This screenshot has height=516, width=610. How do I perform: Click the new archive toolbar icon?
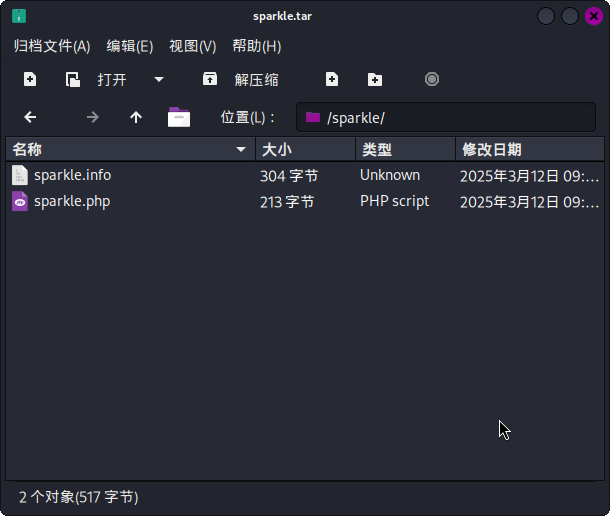pyautogui.click(x=30, y=79)
